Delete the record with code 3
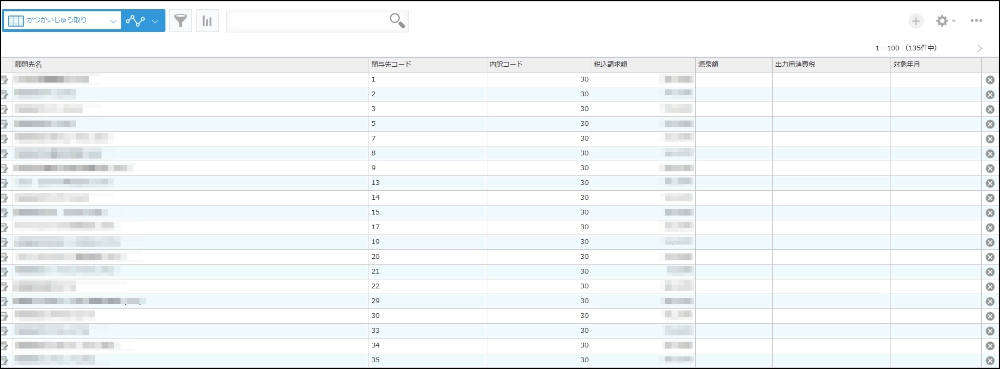The image size is (1000, 369). pyautogui.click(x=990, y=109)
